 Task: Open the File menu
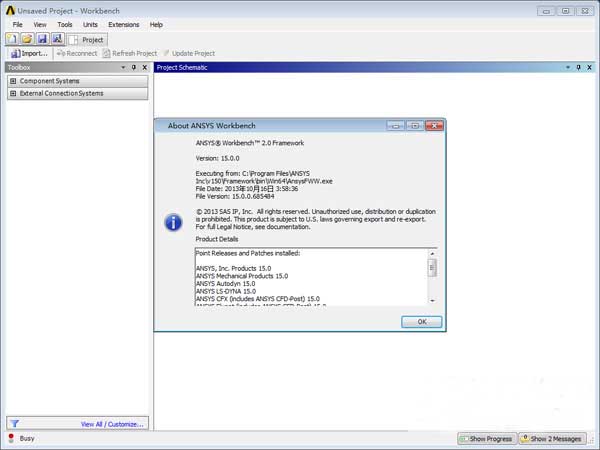(17, 24)
